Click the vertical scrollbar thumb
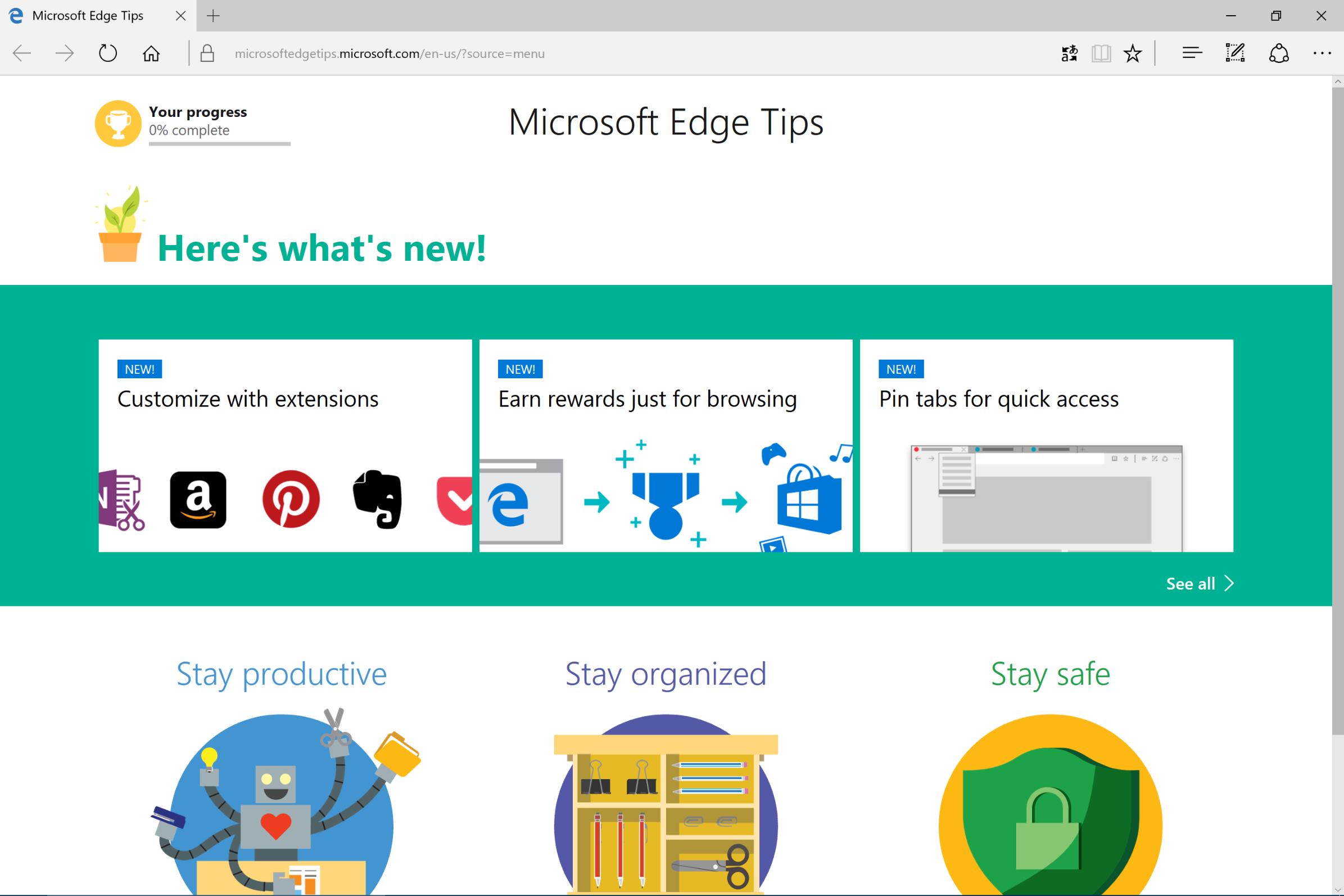 1338,410
